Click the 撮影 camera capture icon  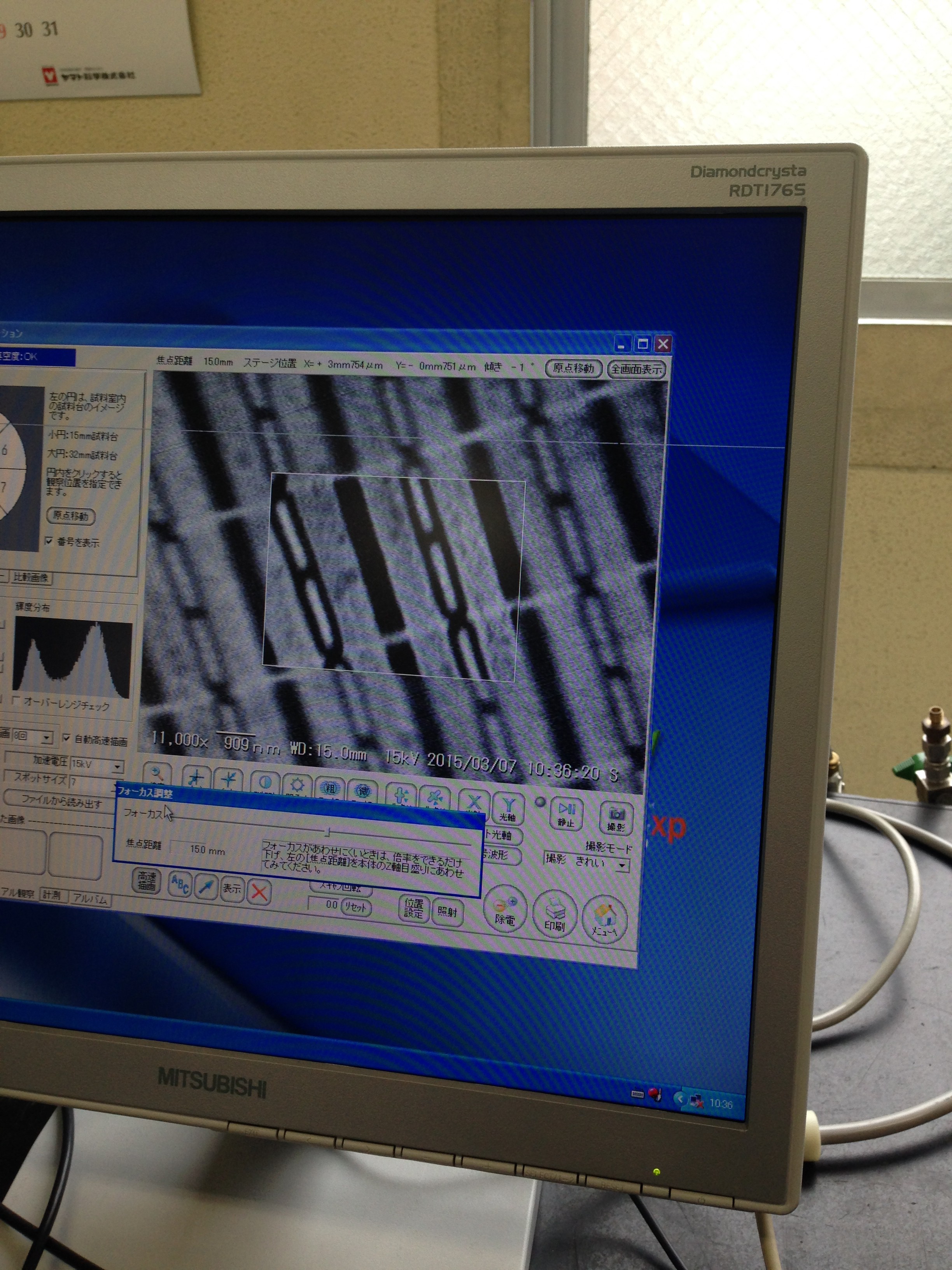click(x=616, y=819)
